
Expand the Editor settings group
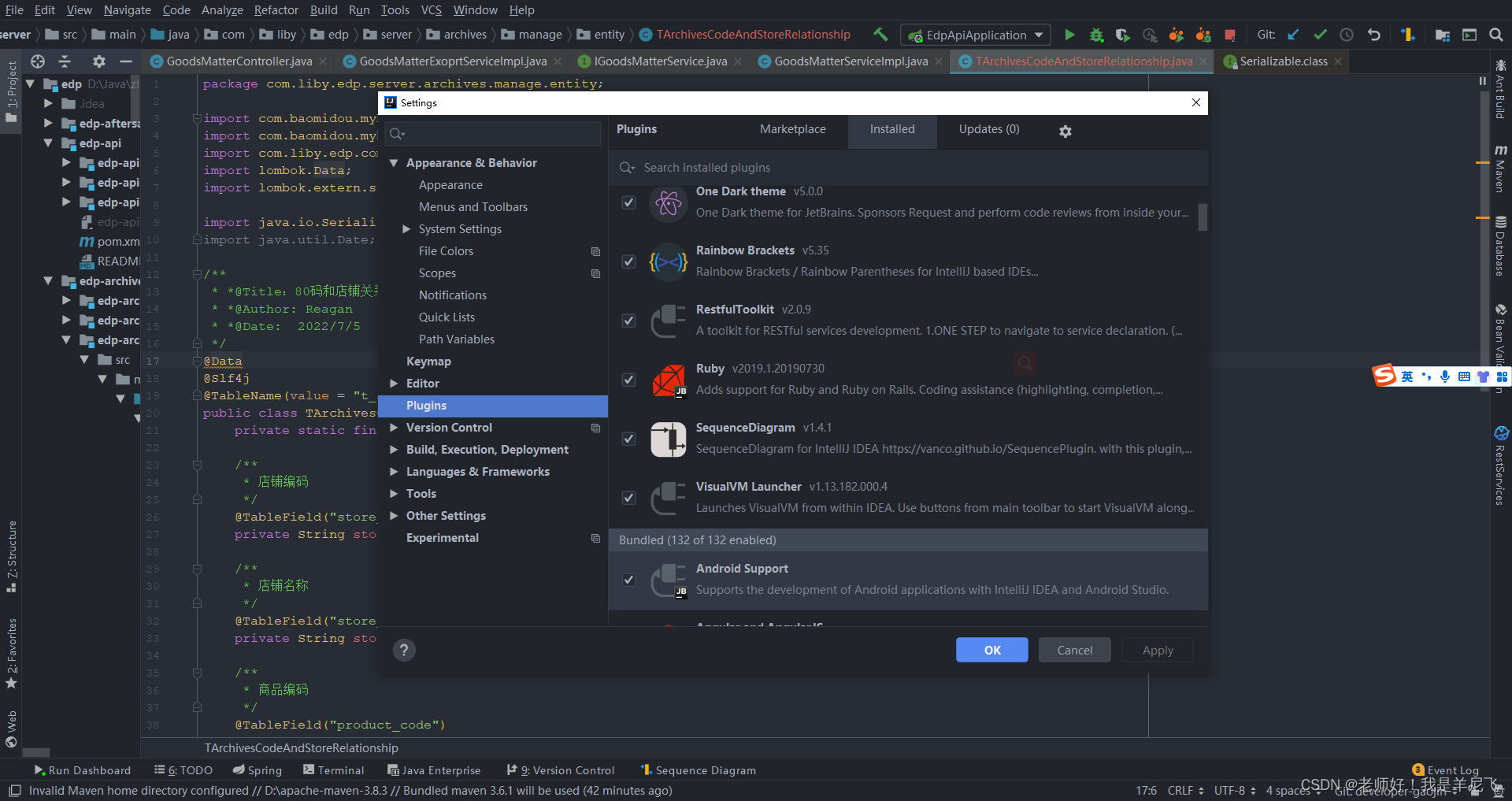[394, 384]
